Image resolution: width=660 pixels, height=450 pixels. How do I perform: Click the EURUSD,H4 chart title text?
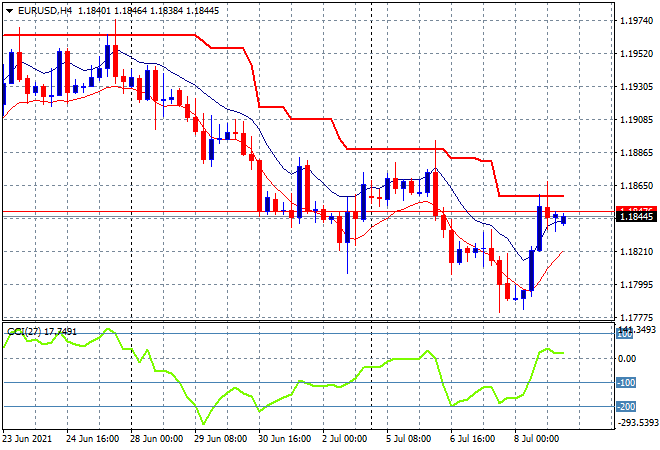[45, 11]
